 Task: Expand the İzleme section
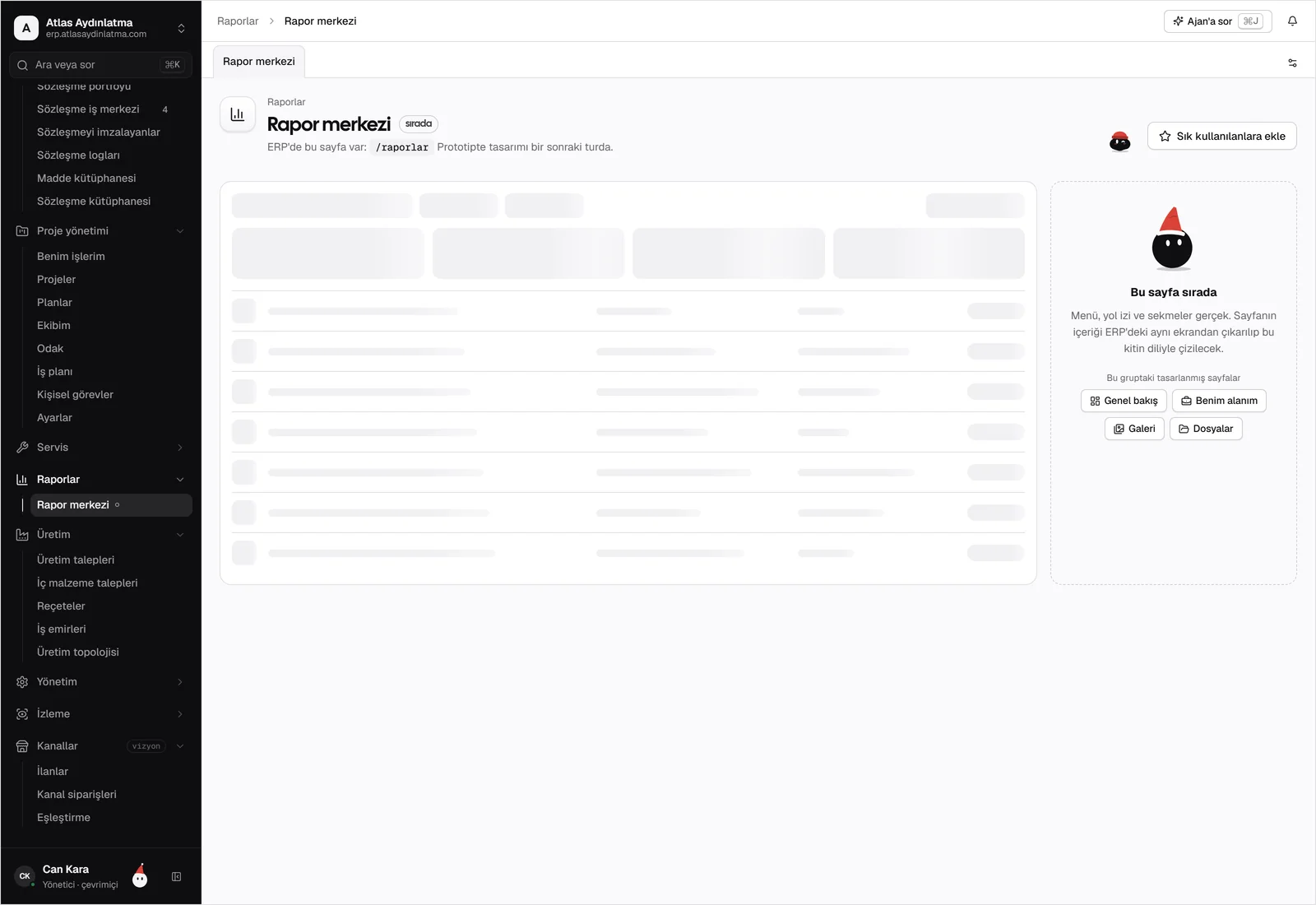coord(180,714)
